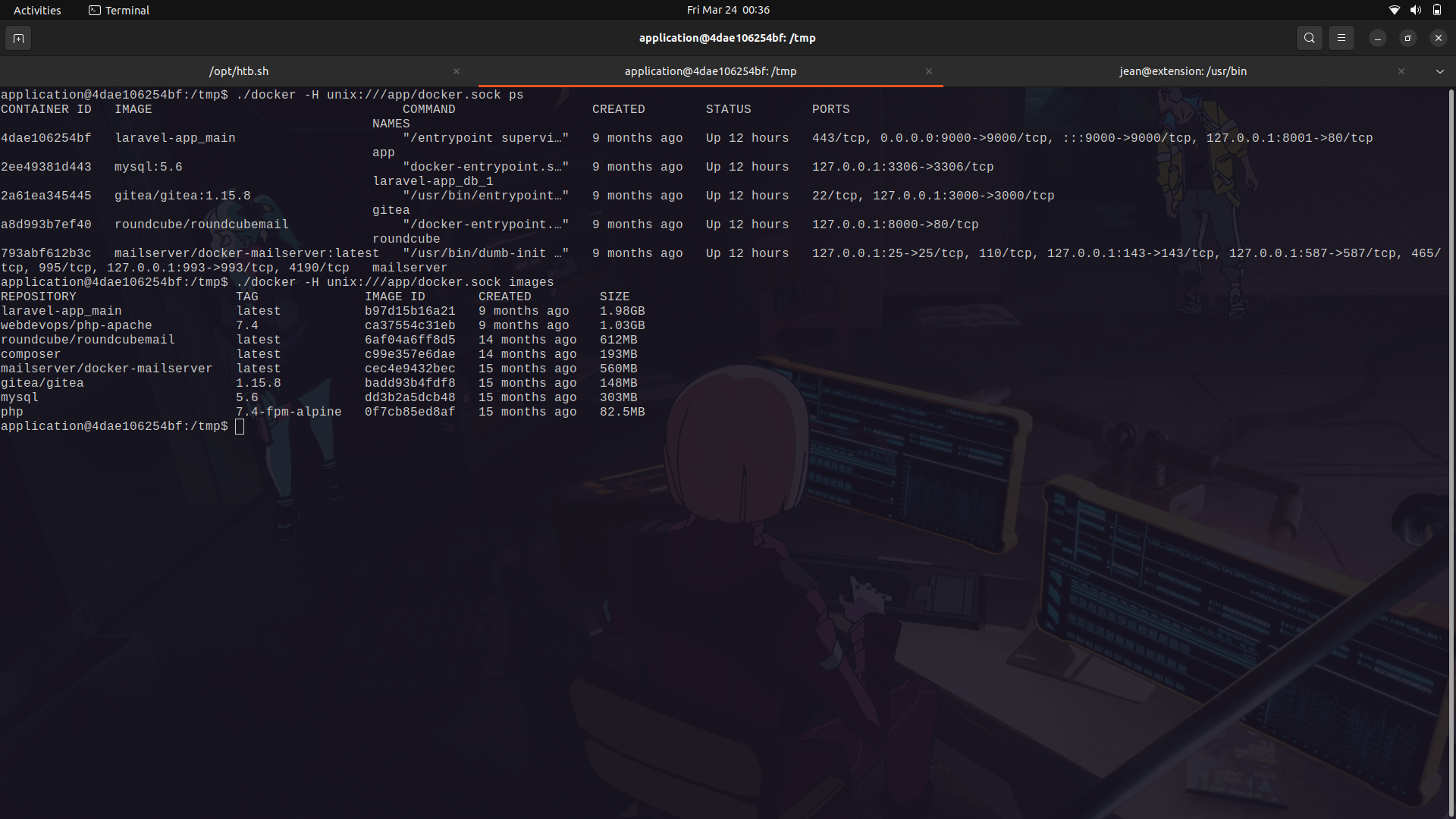Place the cursor at the shell prompt
The width and height of the screenshot is (1456, 819).
pyautogui.click(x=240, y=426)
